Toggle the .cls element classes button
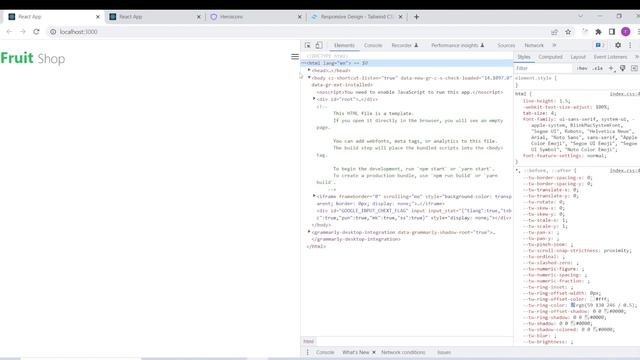 [598, 68]
